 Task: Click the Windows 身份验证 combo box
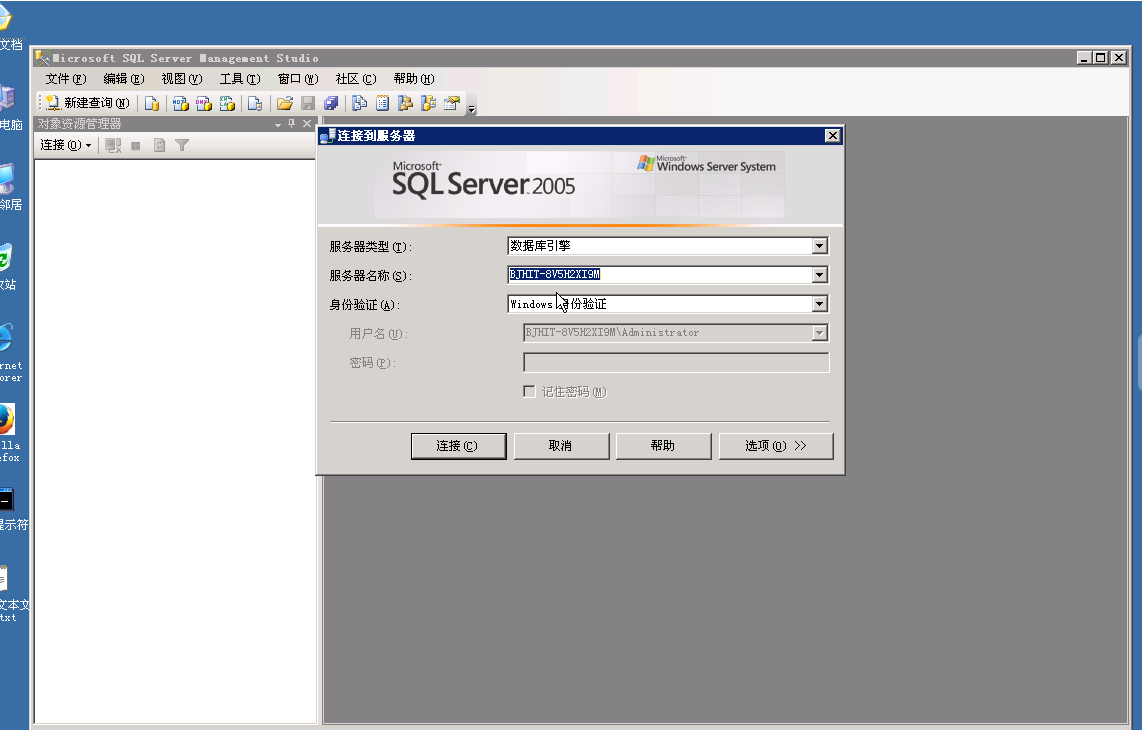click(x=667, y=304)
